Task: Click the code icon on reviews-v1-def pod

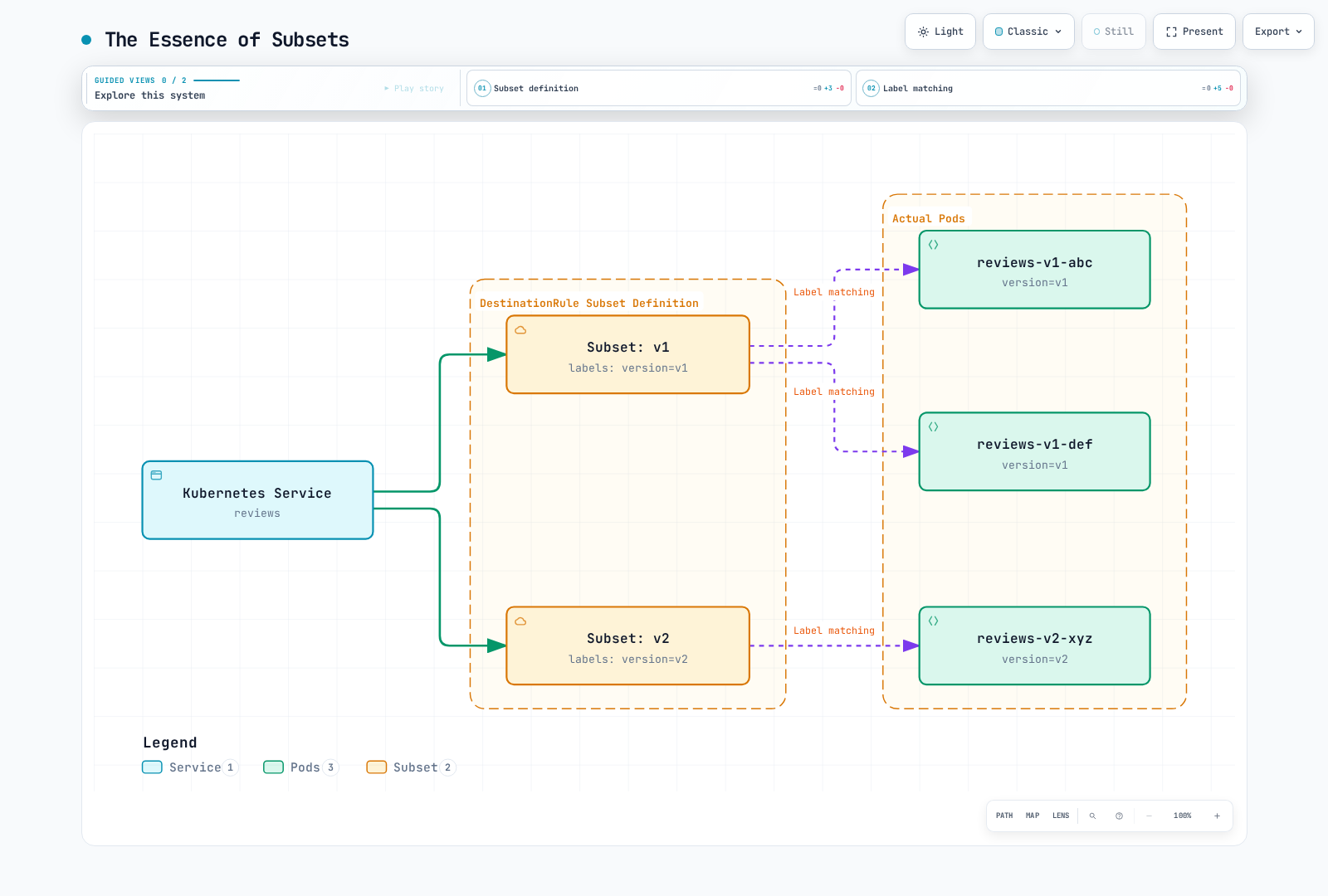Action: 933,426
